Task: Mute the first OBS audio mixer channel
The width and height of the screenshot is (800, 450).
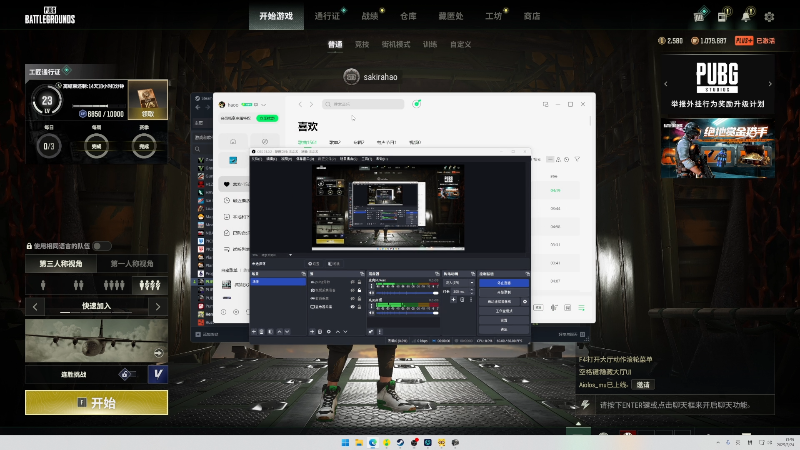Action: tap(371, 293)
